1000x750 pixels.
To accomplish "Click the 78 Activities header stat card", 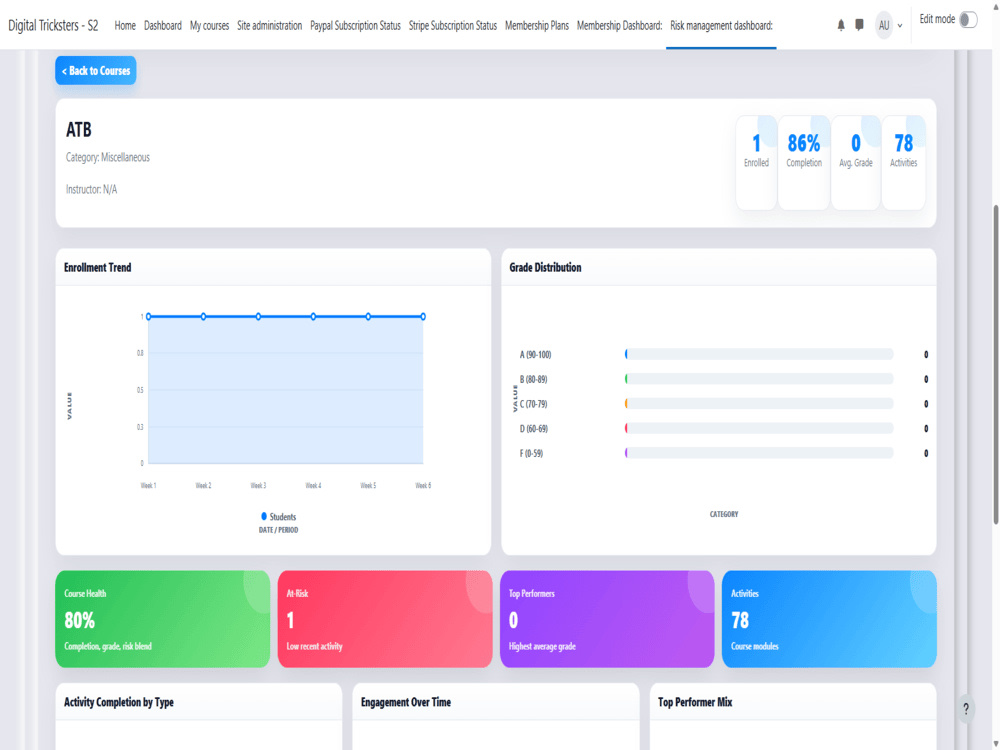I will click(x=903, y=163).
